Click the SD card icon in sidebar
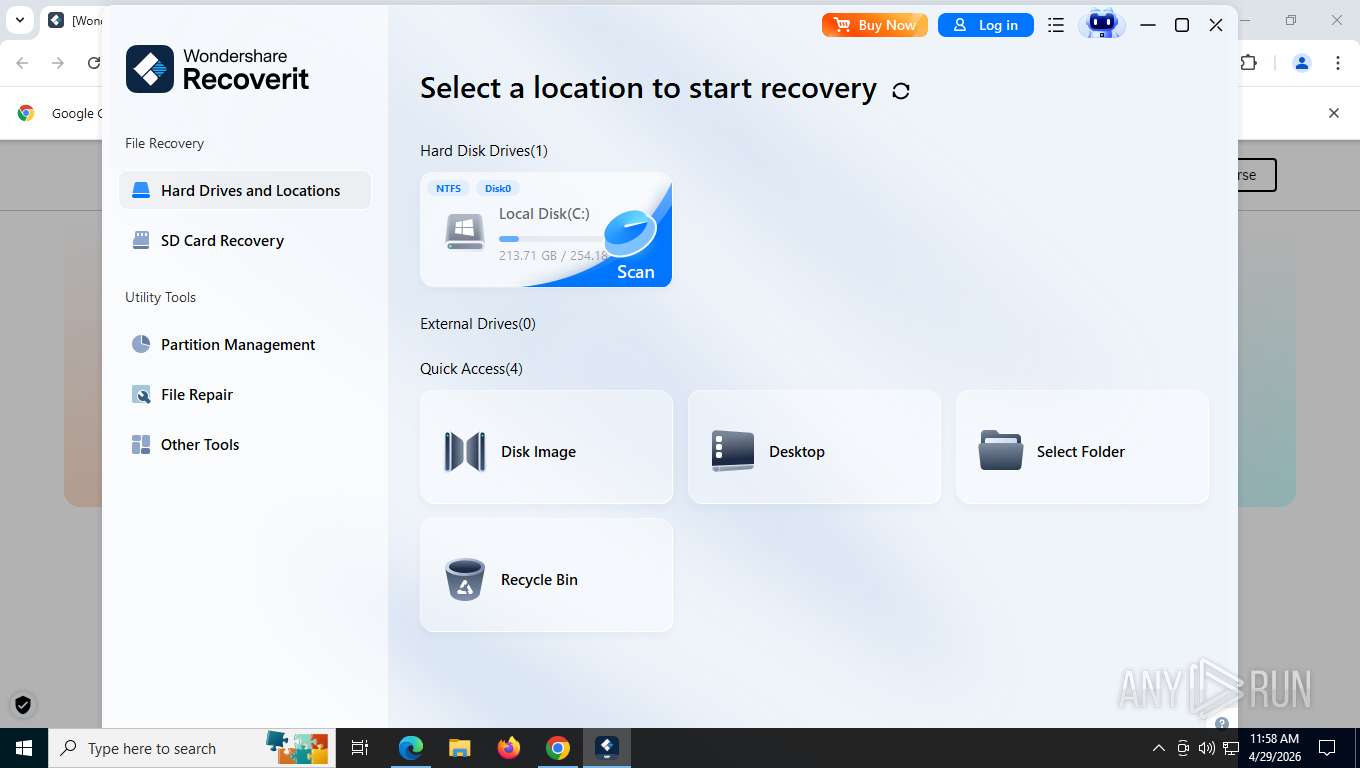 pyautogui.click(x=141, y=240)
